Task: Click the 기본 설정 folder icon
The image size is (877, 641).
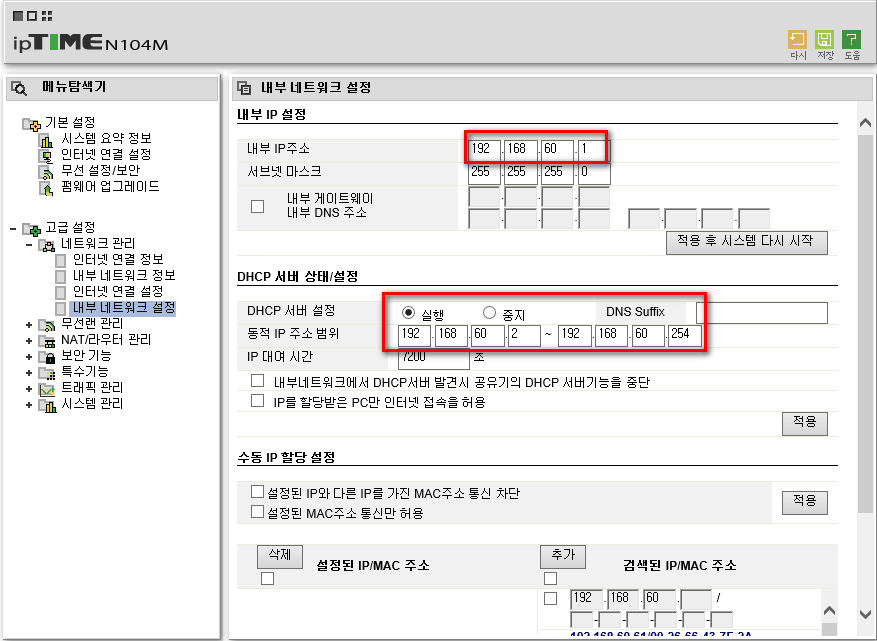Action: click(31, 124)
